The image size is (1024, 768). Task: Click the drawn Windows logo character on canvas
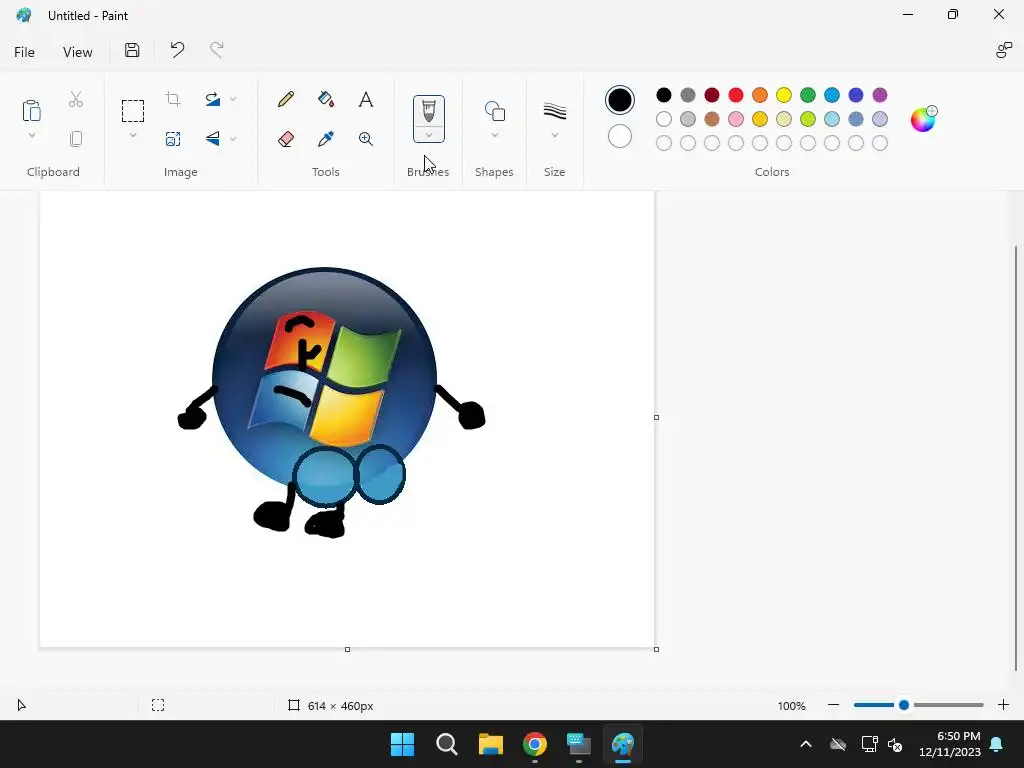pos(330,402)
